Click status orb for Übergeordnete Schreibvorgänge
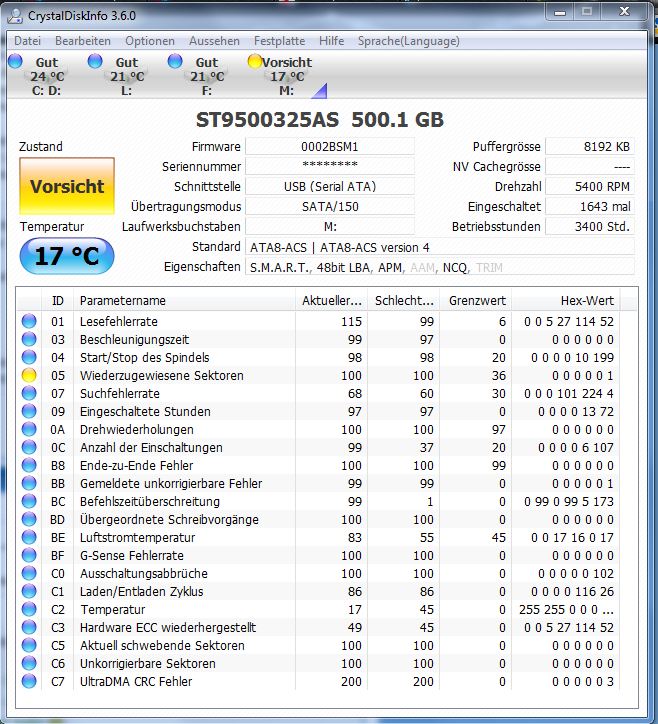The height and width of the screenshot is (724, 658). 29,519
